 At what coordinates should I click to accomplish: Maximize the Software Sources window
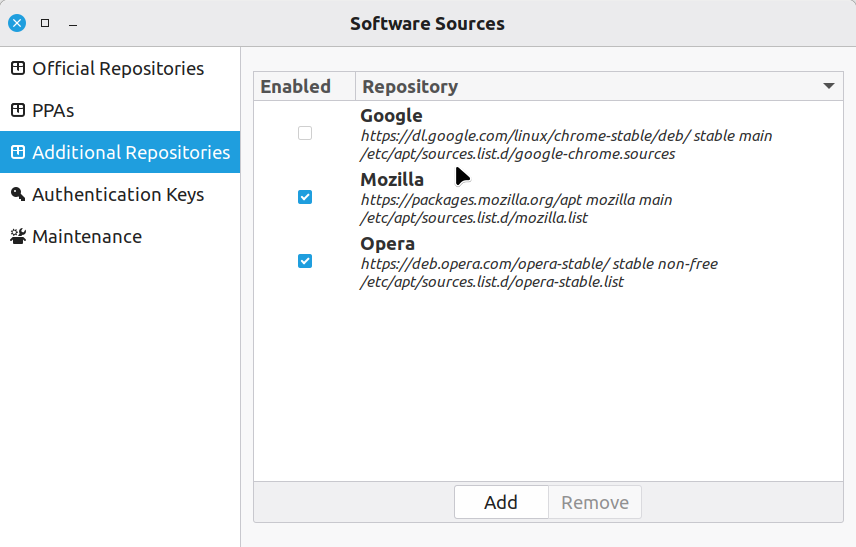point(45,23)
